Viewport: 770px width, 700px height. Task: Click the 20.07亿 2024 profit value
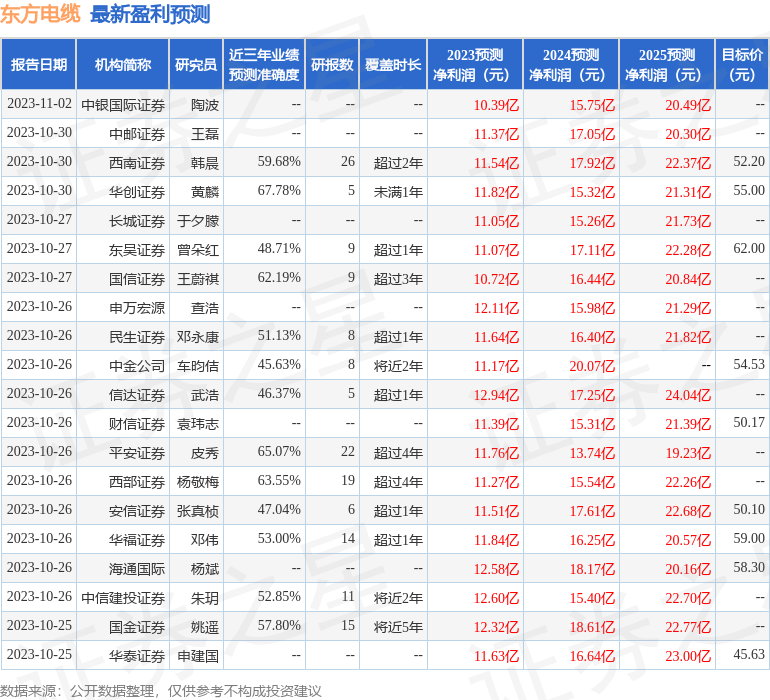tap(592, 365)
